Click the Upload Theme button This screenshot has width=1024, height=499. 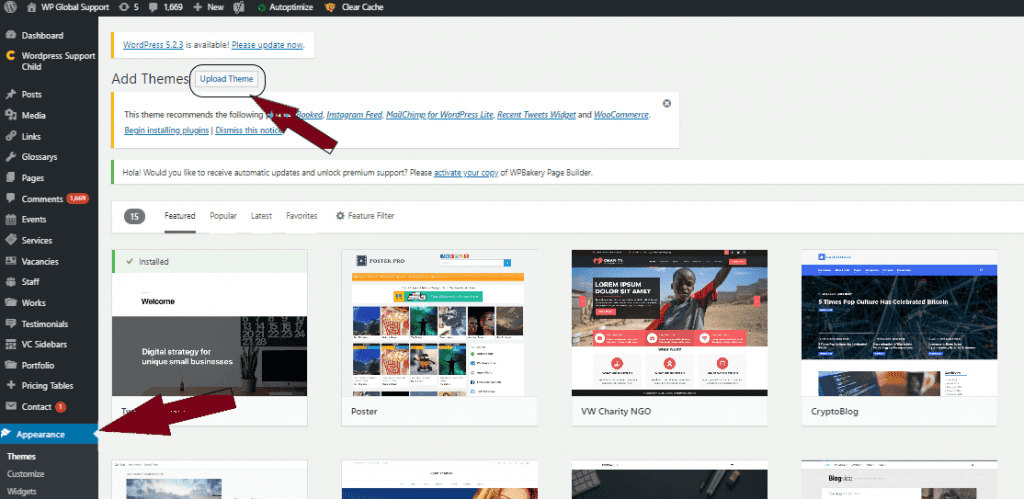227,78
